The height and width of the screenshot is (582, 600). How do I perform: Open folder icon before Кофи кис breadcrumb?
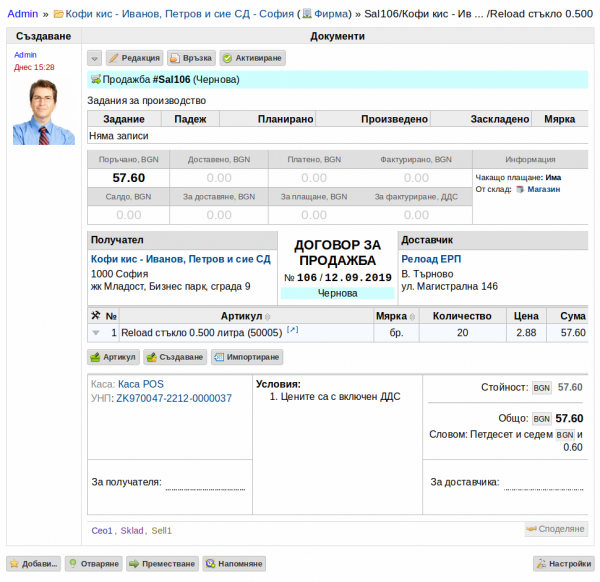pos(59,14)
